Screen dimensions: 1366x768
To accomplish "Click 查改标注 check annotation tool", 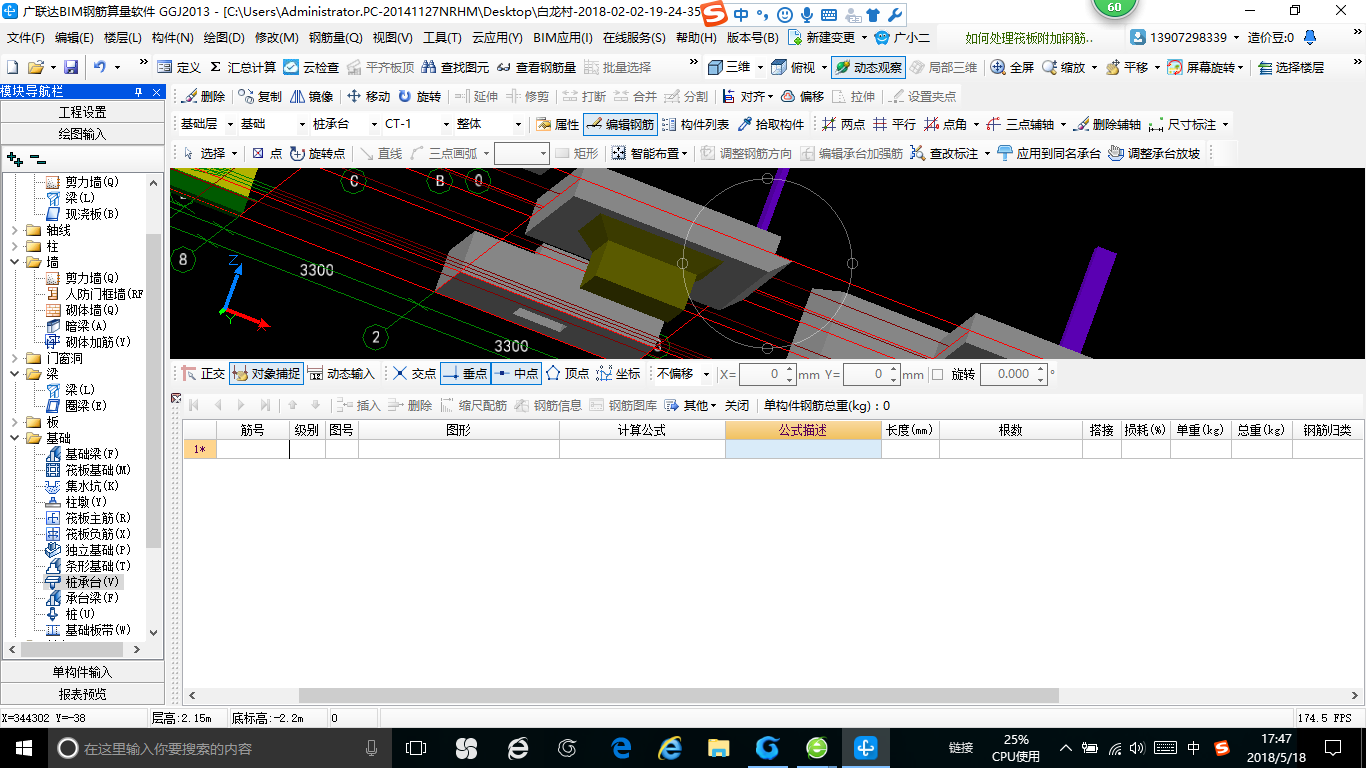I will (x=950, y=153).
